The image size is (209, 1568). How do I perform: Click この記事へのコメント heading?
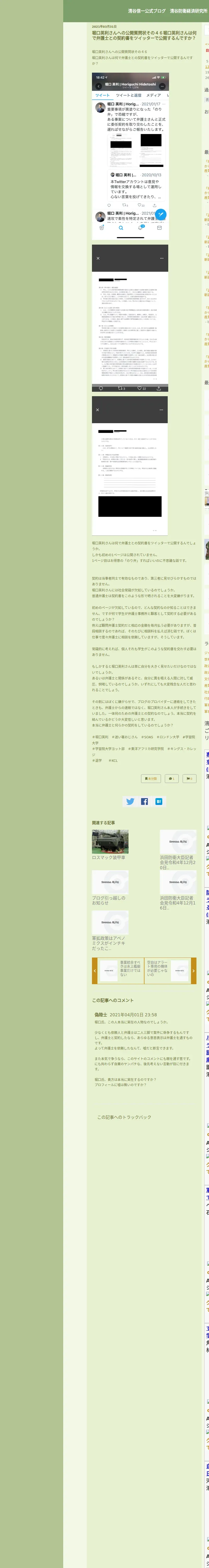point(113,1000)
